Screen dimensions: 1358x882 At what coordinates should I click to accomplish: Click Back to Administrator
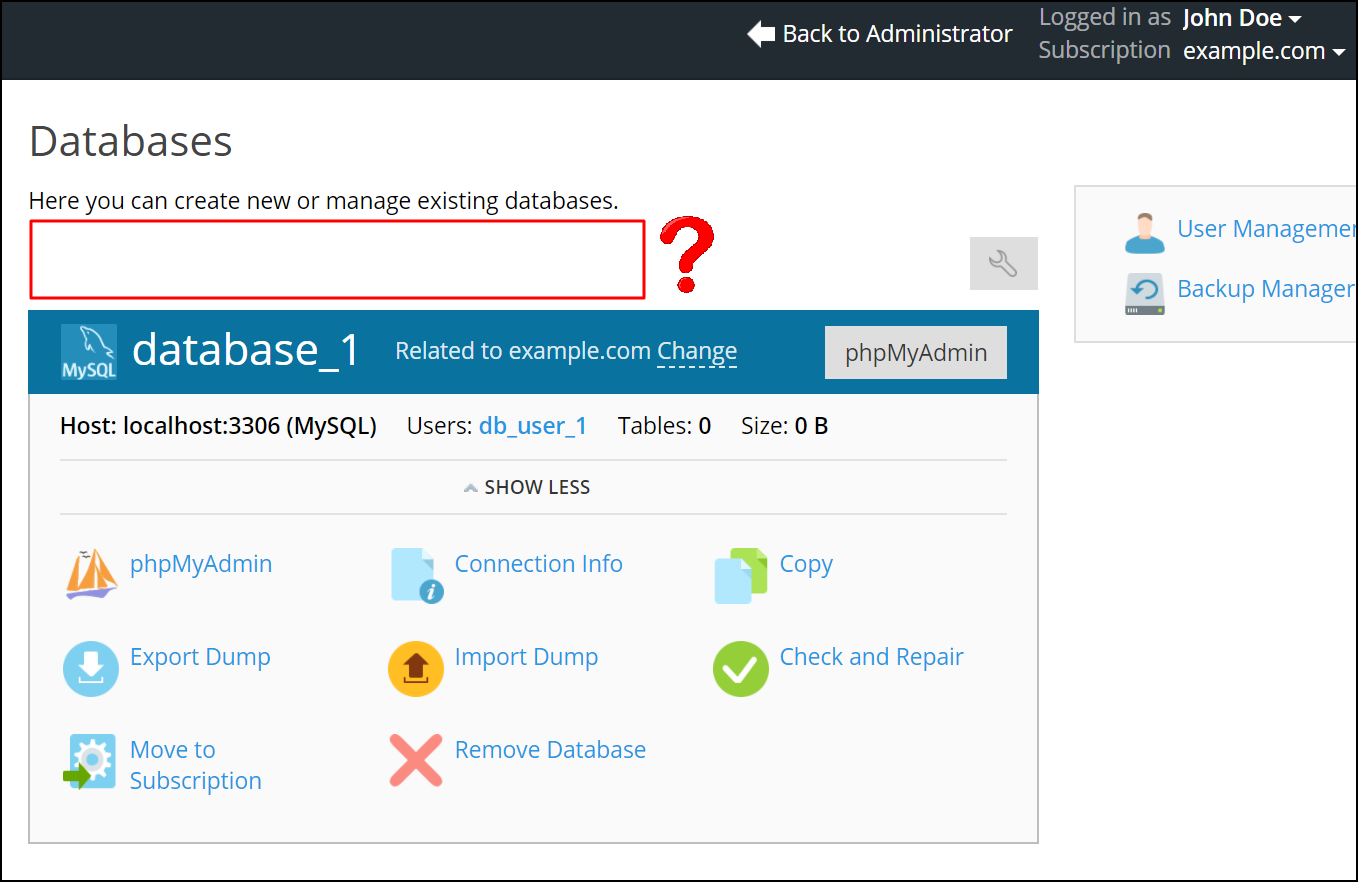pyautogui.click(x=880, y=34)
